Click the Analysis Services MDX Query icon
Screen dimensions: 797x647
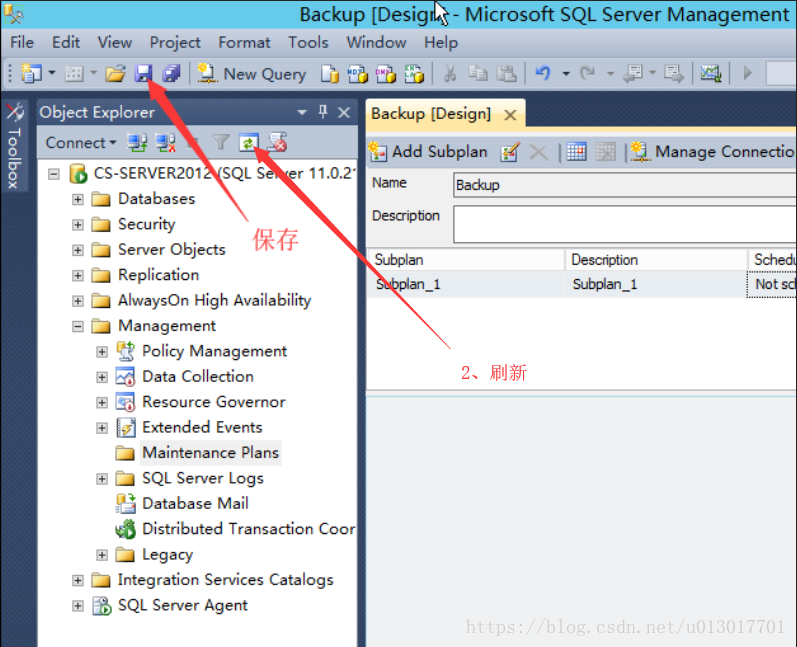click(x=358, y=74)
